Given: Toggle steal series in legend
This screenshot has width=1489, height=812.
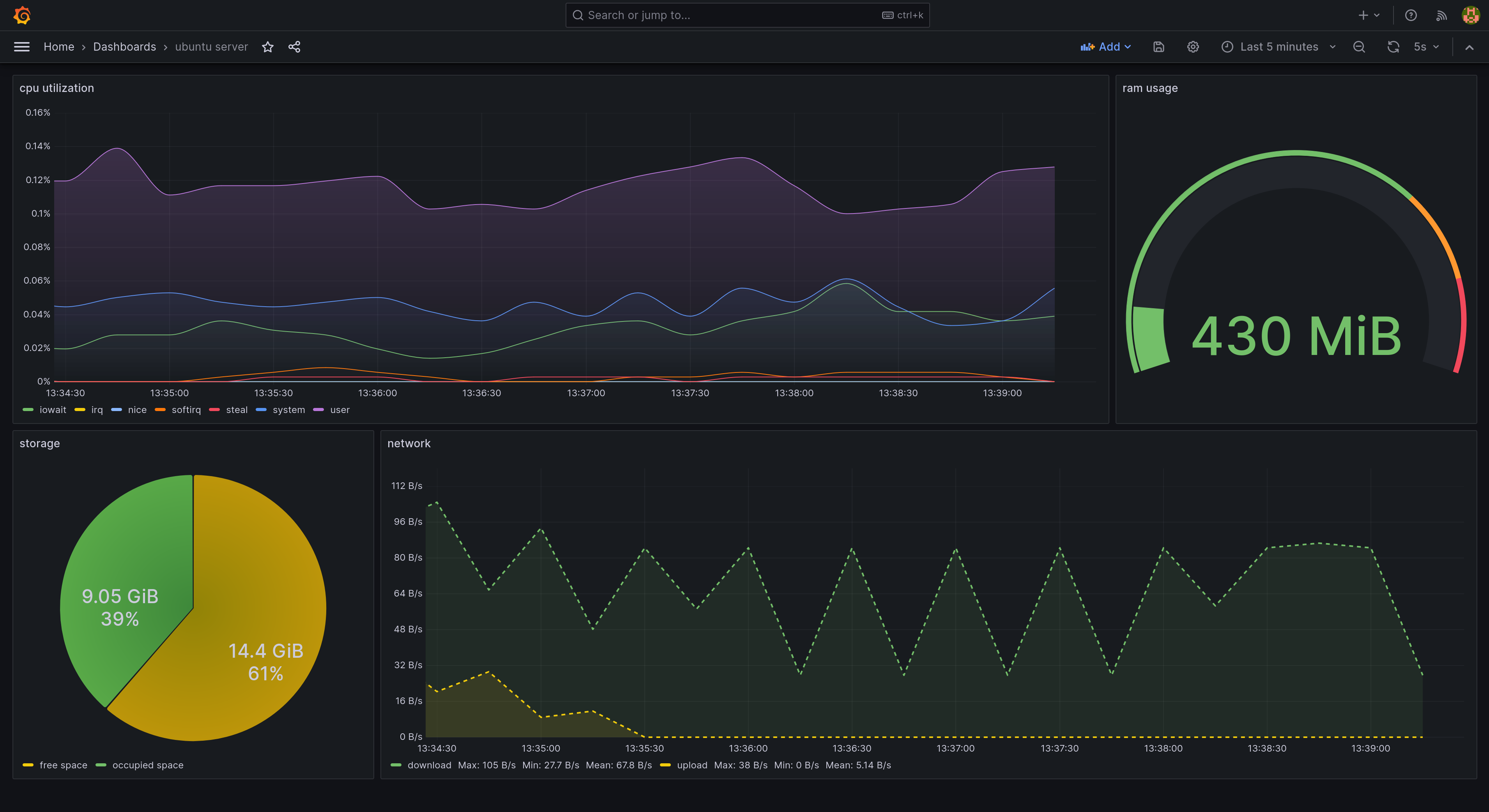Looking at the screenshot, I should tap(237, 410).
